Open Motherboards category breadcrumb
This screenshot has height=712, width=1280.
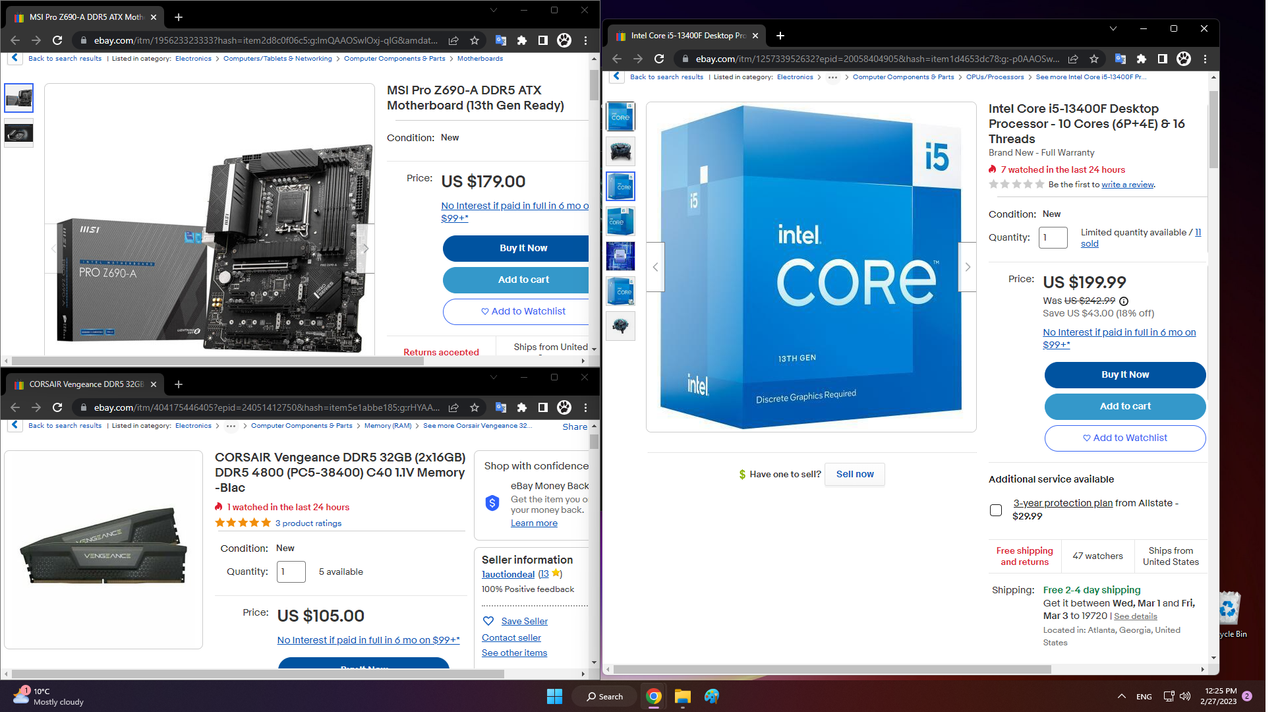pyautogui.click(x=480, y=59)
